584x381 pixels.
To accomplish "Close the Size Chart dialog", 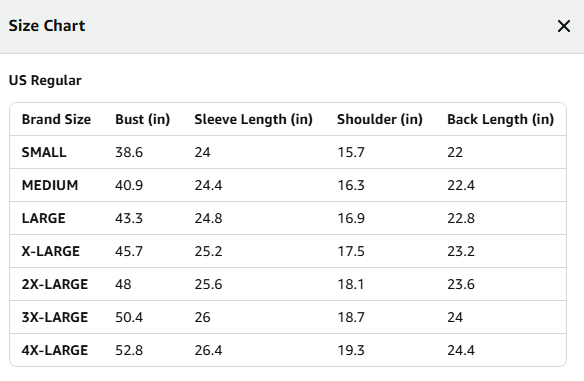I will [x=564, y=26].
